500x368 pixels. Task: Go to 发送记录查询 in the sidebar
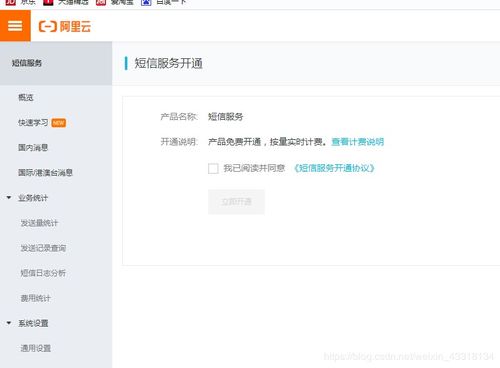click(43, 248)
